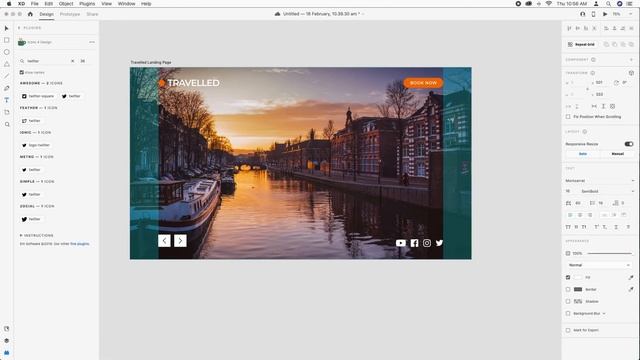
Task: Go to XD Home screen icon
Action: coord(30,14)
